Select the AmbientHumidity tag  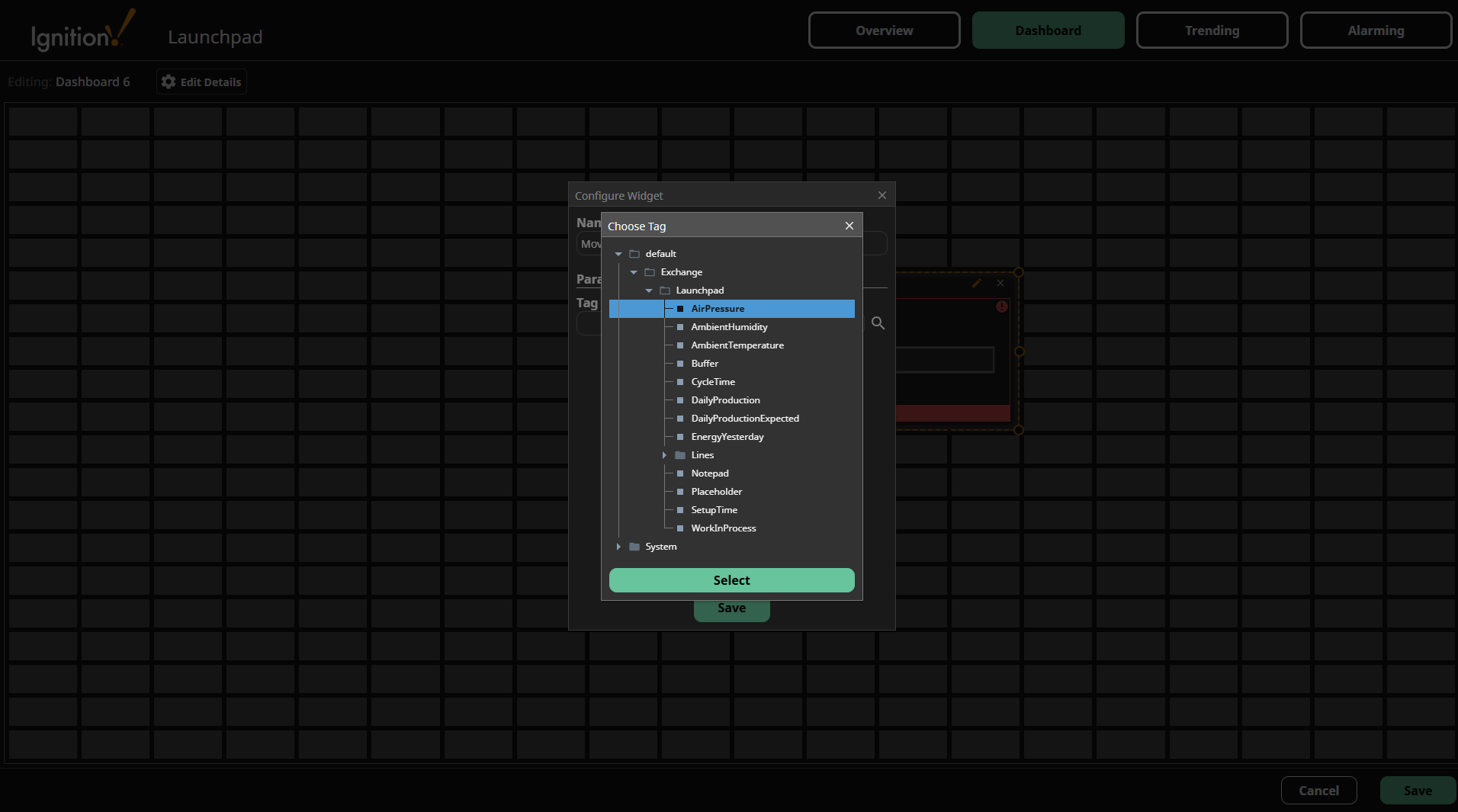coord(729,326)
